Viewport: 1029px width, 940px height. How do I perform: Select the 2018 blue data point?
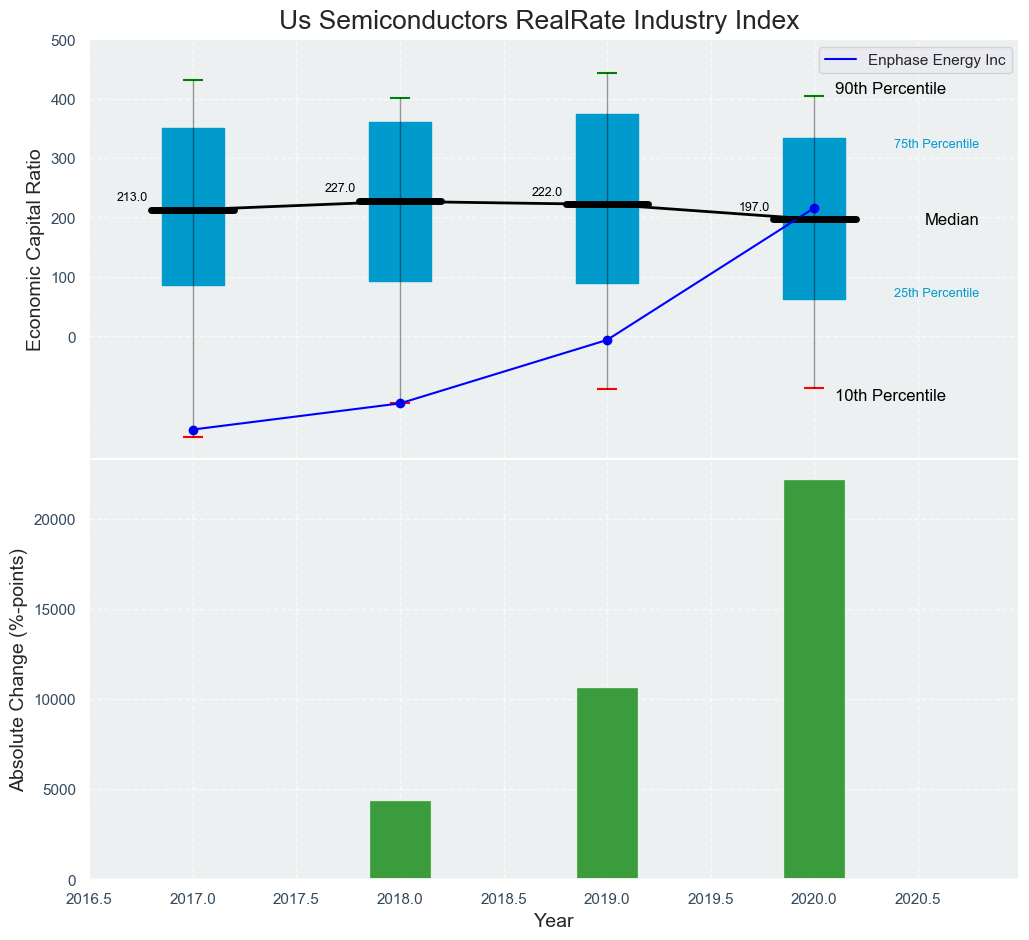click(400, 403)
